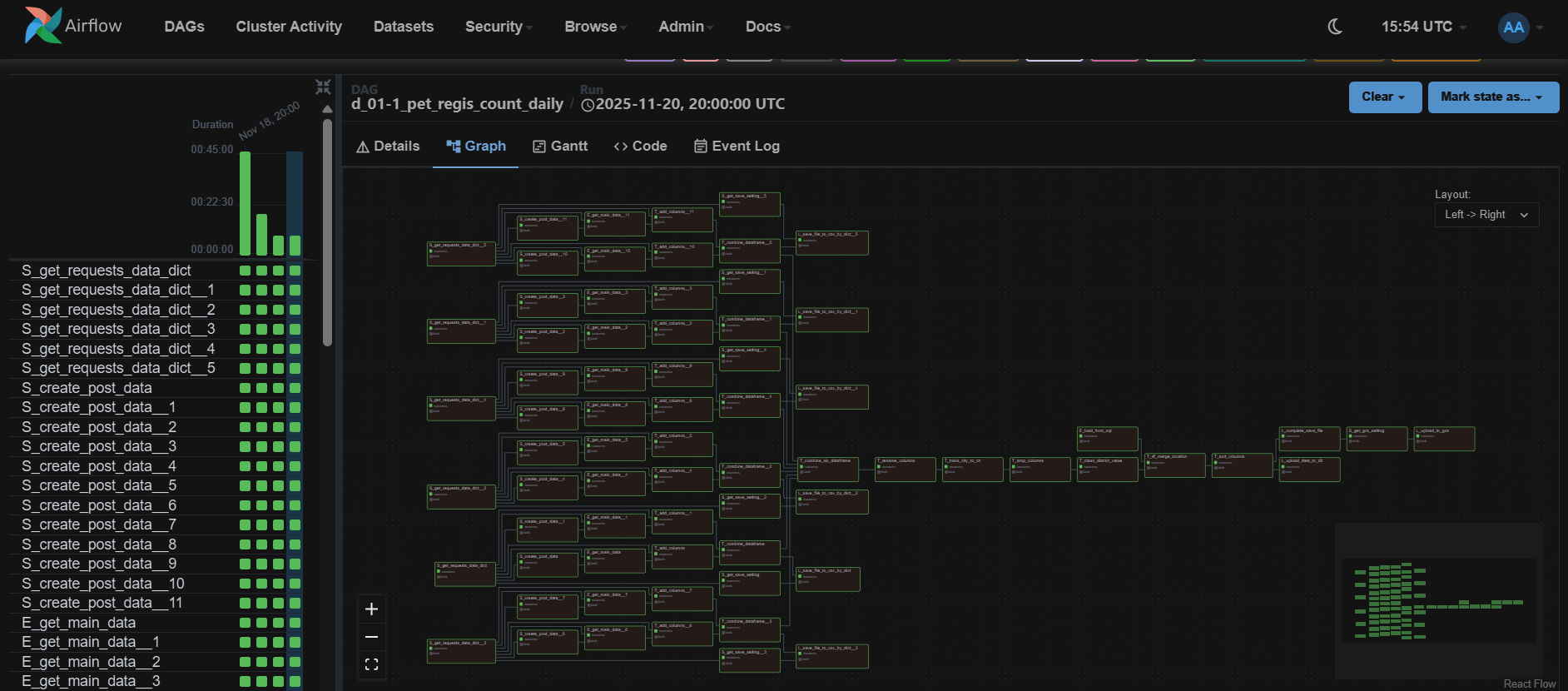Zoom in on the graph
The width and height of the screenshot is (1568, 691).
coord(371,609)
